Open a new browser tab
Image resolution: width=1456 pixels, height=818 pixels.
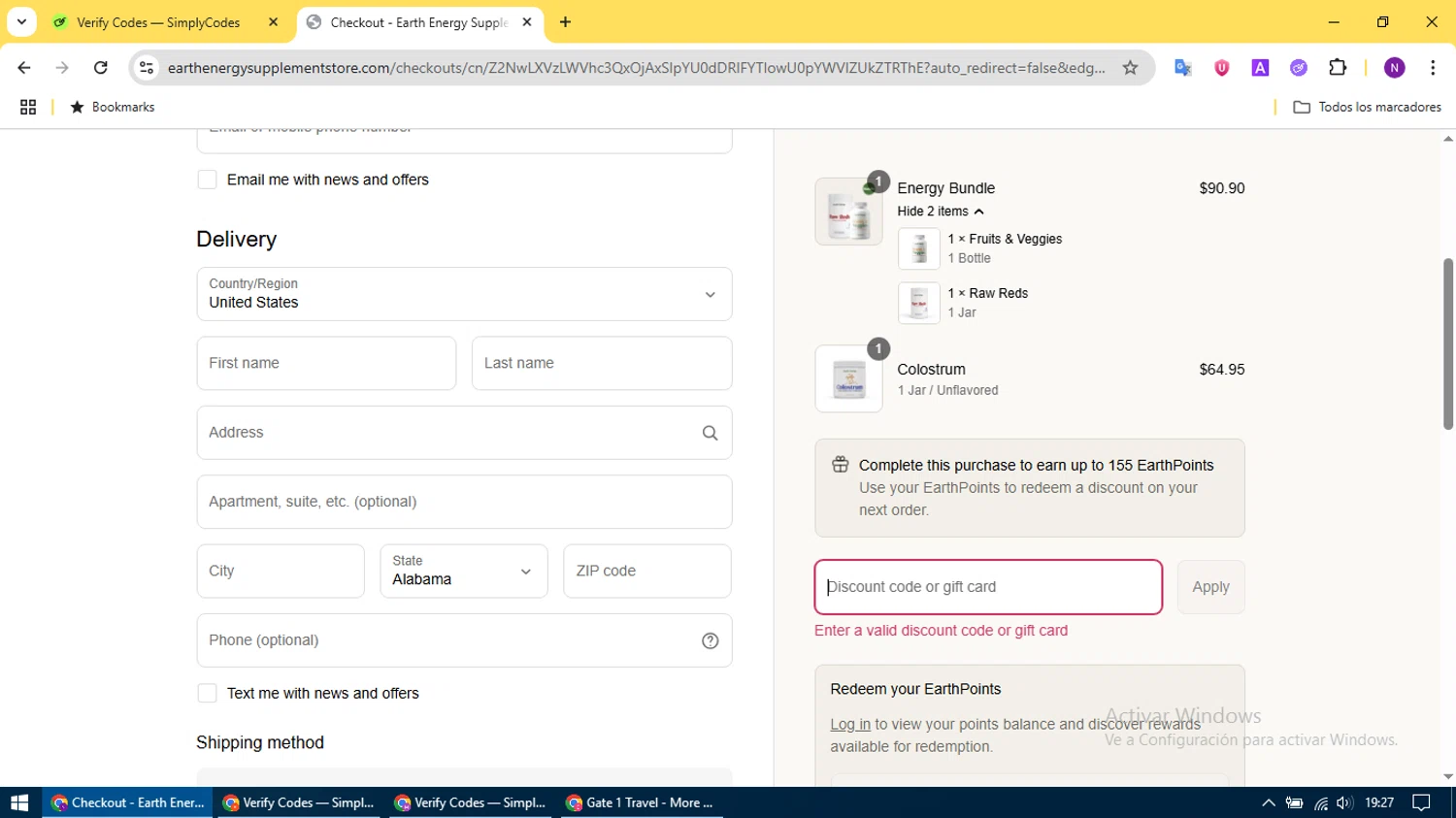(565, 22)
